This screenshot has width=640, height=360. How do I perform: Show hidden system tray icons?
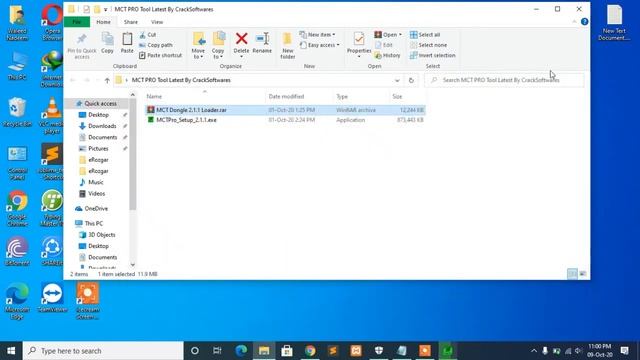534,351
